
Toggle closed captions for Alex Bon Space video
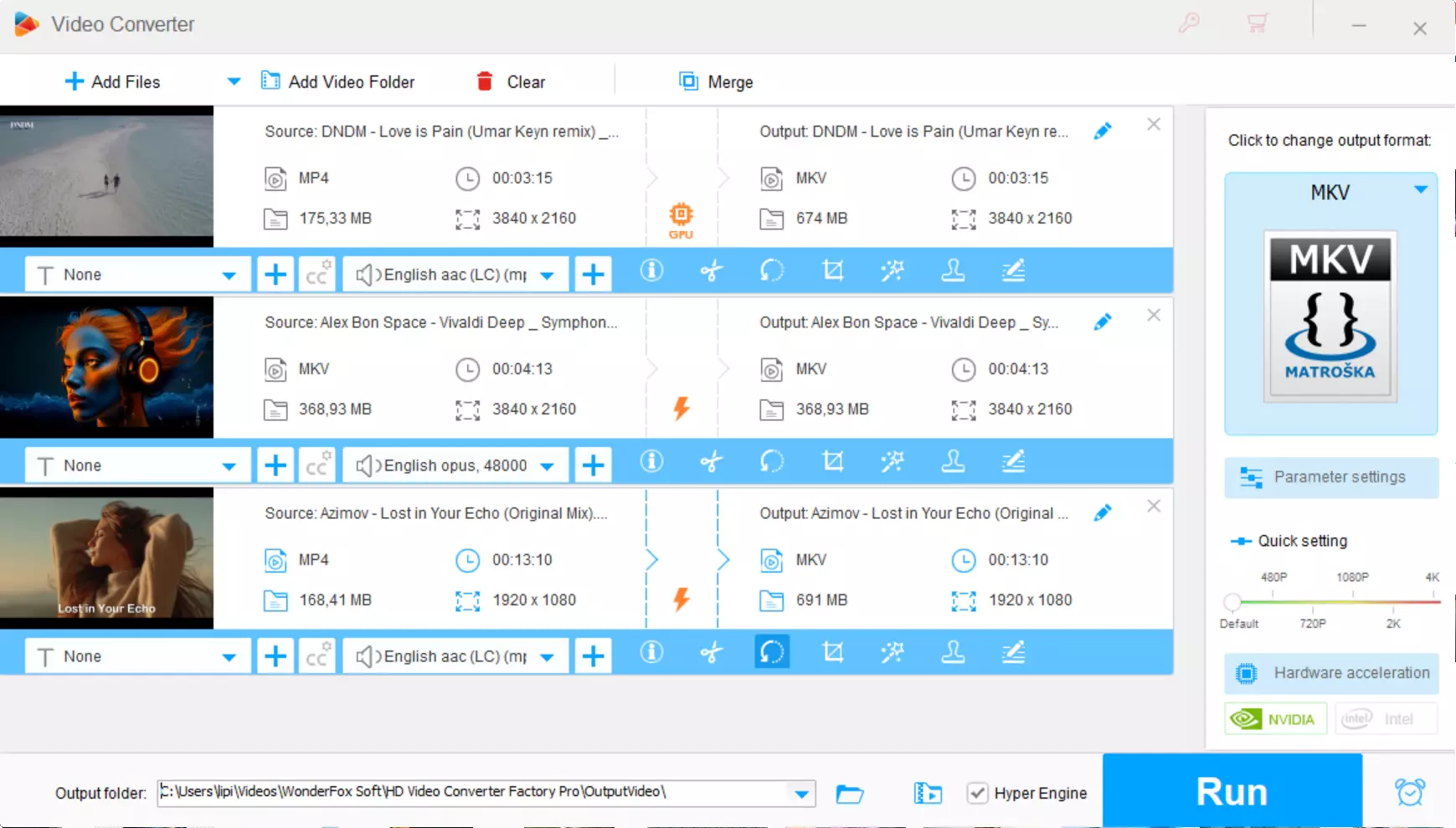[317, 465]
